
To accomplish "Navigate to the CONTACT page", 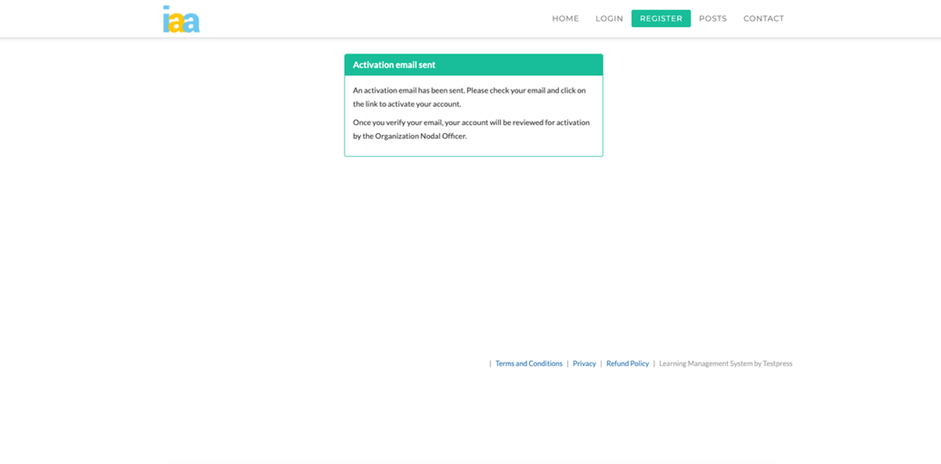I will tap(763, 19).
